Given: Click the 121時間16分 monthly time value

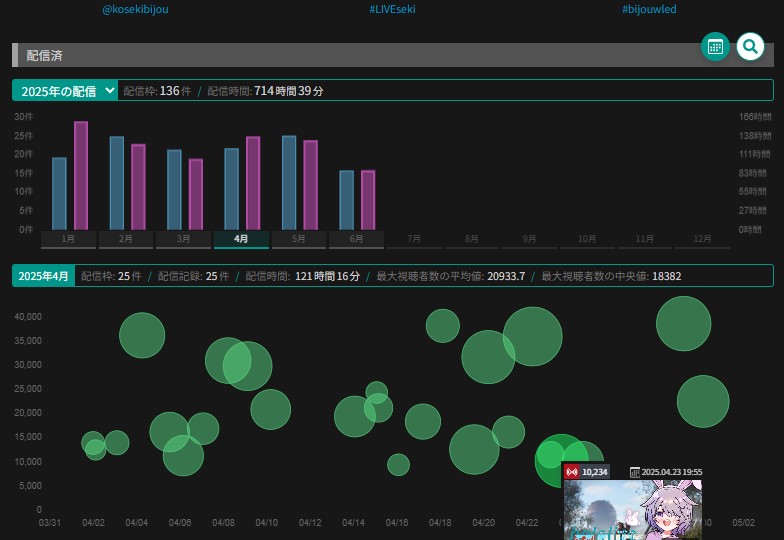Looking at the screenshot, I should (327, 276).
